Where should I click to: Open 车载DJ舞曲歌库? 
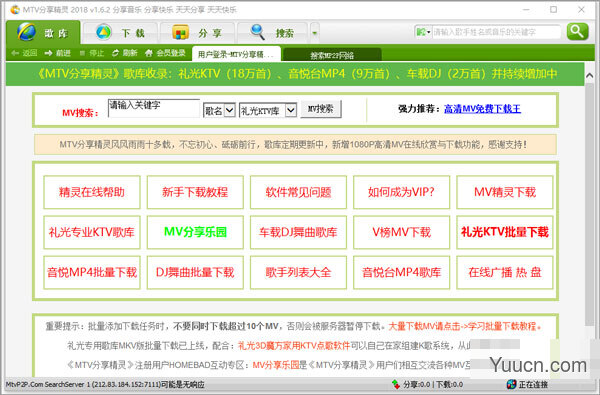(298, 232)
